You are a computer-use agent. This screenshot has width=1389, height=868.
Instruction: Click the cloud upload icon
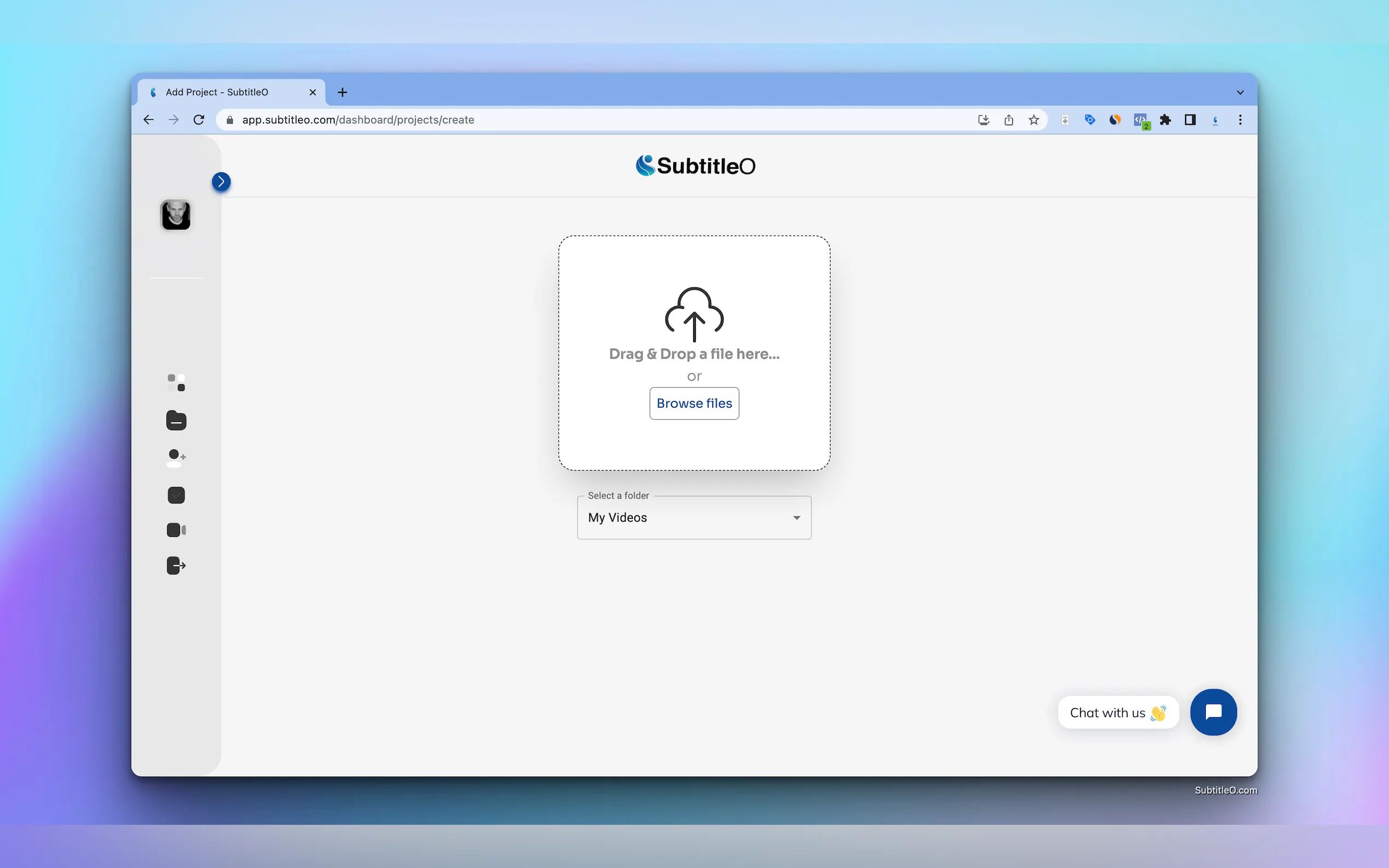pyautogui.click(x=694, y=314)
